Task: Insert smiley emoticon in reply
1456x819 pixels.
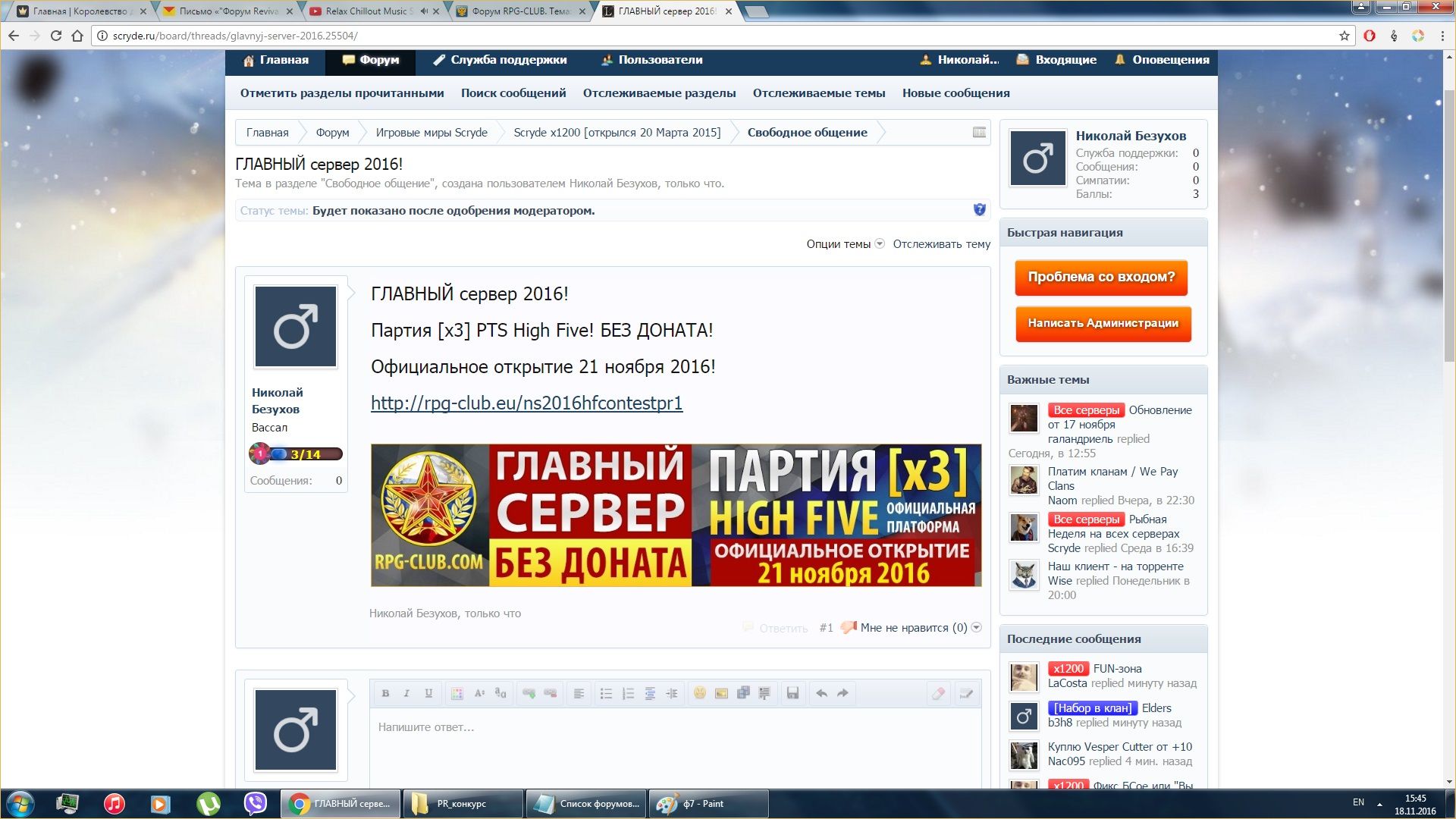Action: 699,693
